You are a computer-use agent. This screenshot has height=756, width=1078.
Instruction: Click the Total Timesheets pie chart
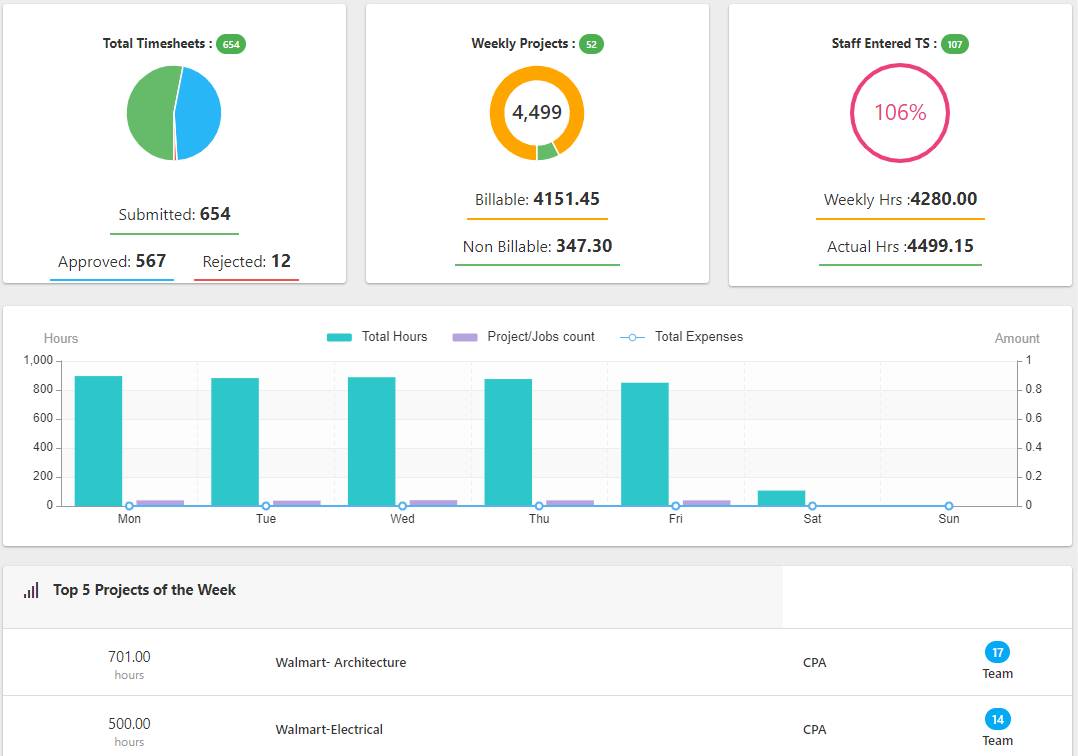172,113
